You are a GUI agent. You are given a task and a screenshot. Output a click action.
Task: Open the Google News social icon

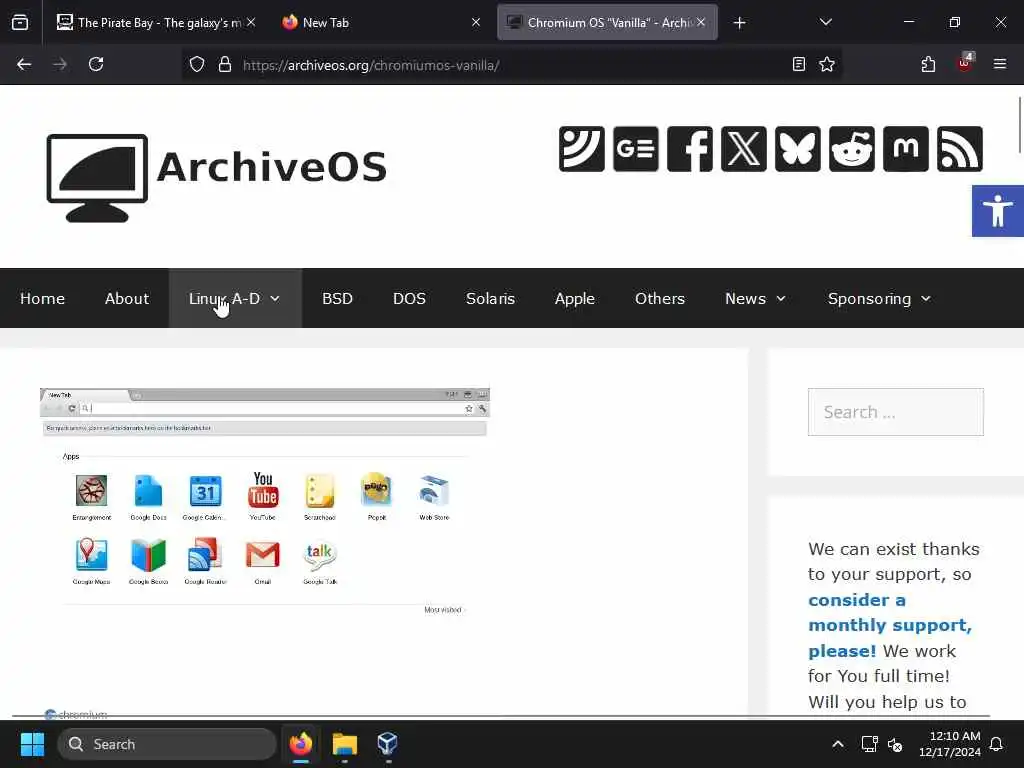[x=635, y=149]
